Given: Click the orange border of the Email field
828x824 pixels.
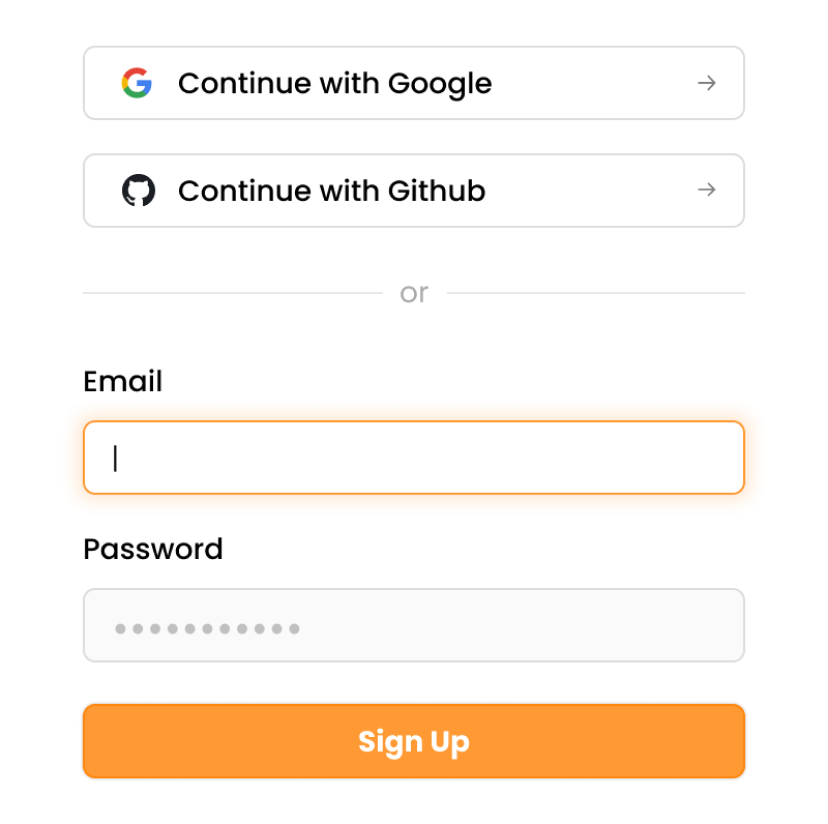Looking at the screenshot, I should 414,423.
